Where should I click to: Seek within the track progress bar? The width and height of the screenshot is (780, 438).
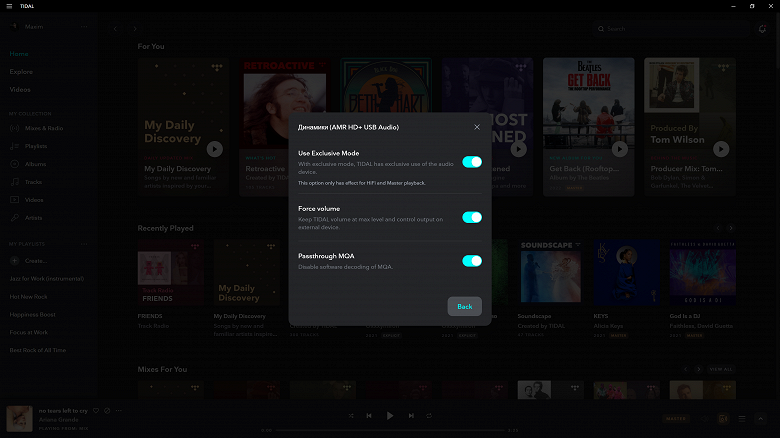[390, 430]
